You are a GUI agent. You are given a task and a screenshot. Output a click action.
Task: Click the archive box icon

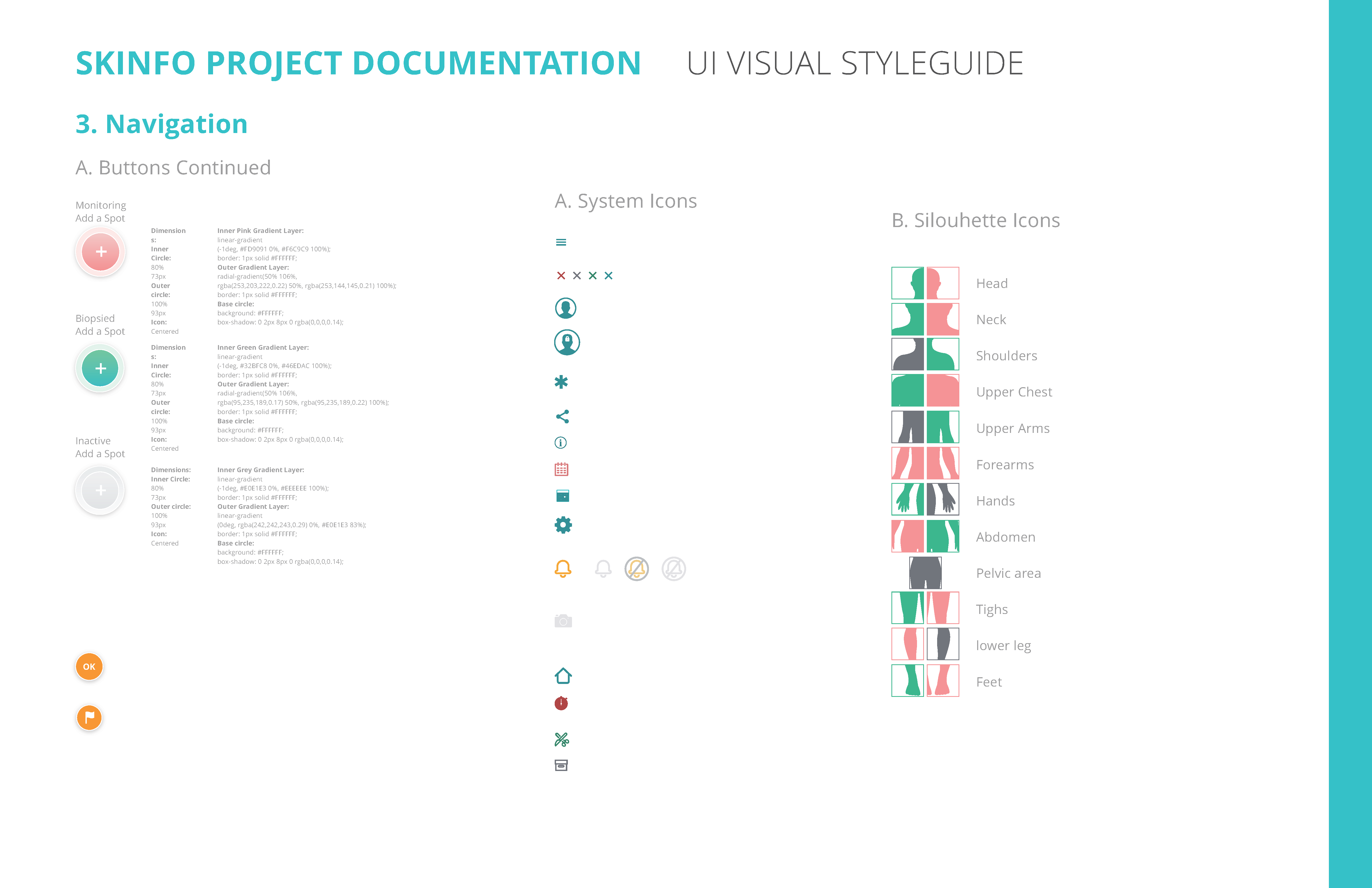tap(561, 765)
